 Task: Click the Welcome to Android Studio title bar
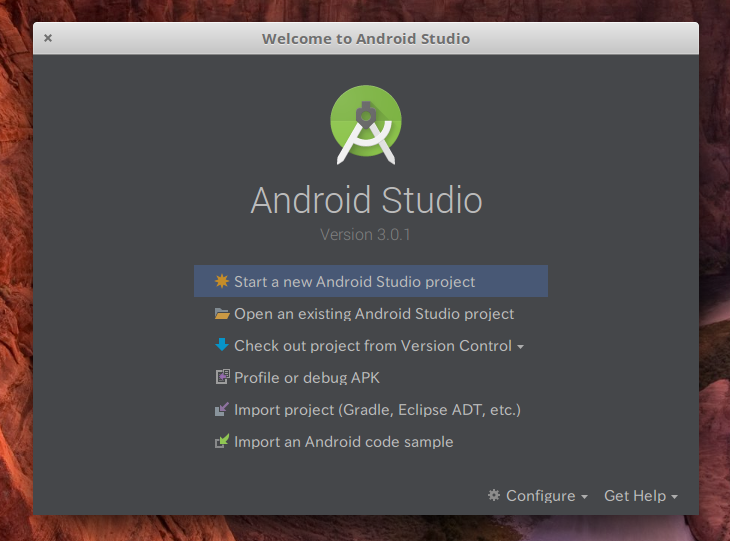click(x=366, y=39)
